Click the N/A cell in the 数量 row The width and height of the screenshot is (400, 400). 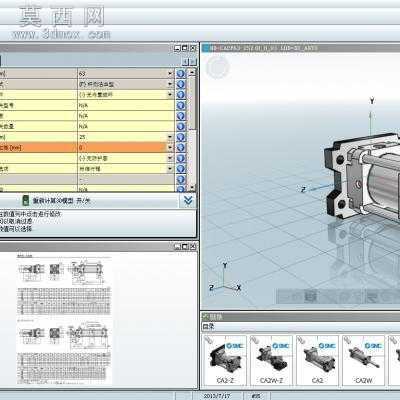pos(126,127)
